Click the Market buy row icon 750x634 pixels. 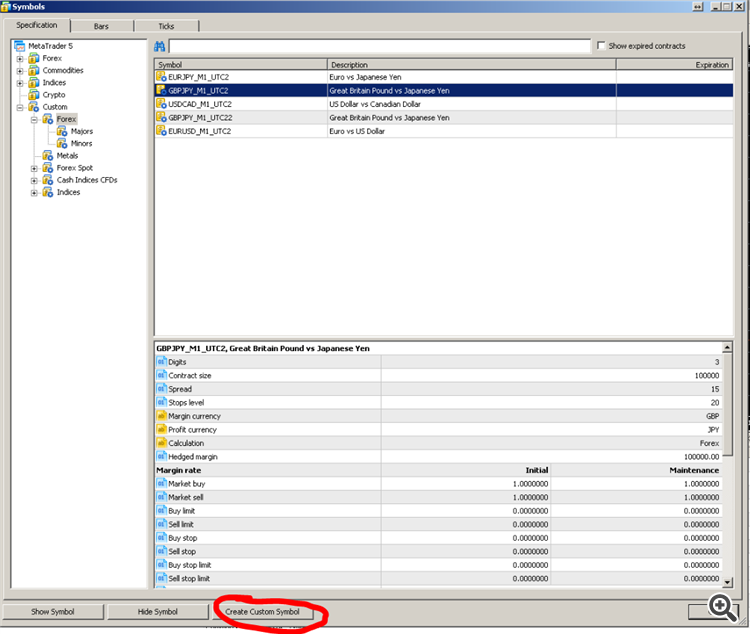(162, 483)
